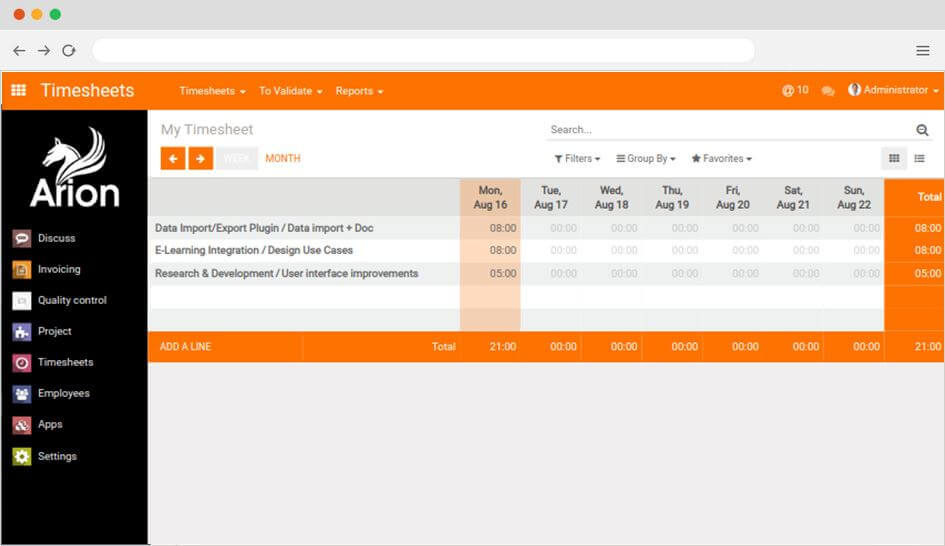Click the Mon, Aug 16 column header
The image size is (945, 546).
[490, 198]
